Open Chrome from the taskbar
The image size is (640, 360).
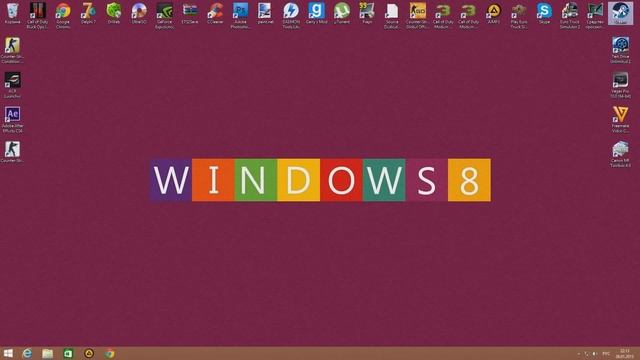[109, 353]
